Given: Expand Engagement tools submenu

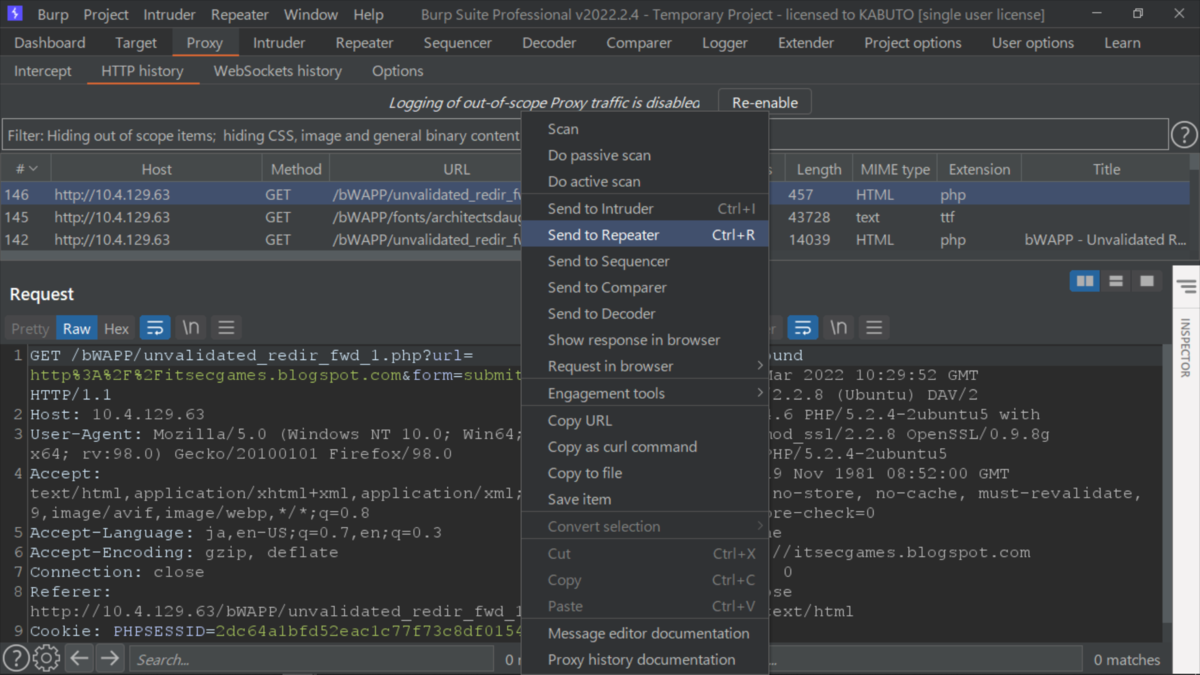Looking at the screenshot, I should [x=645, y=393].
